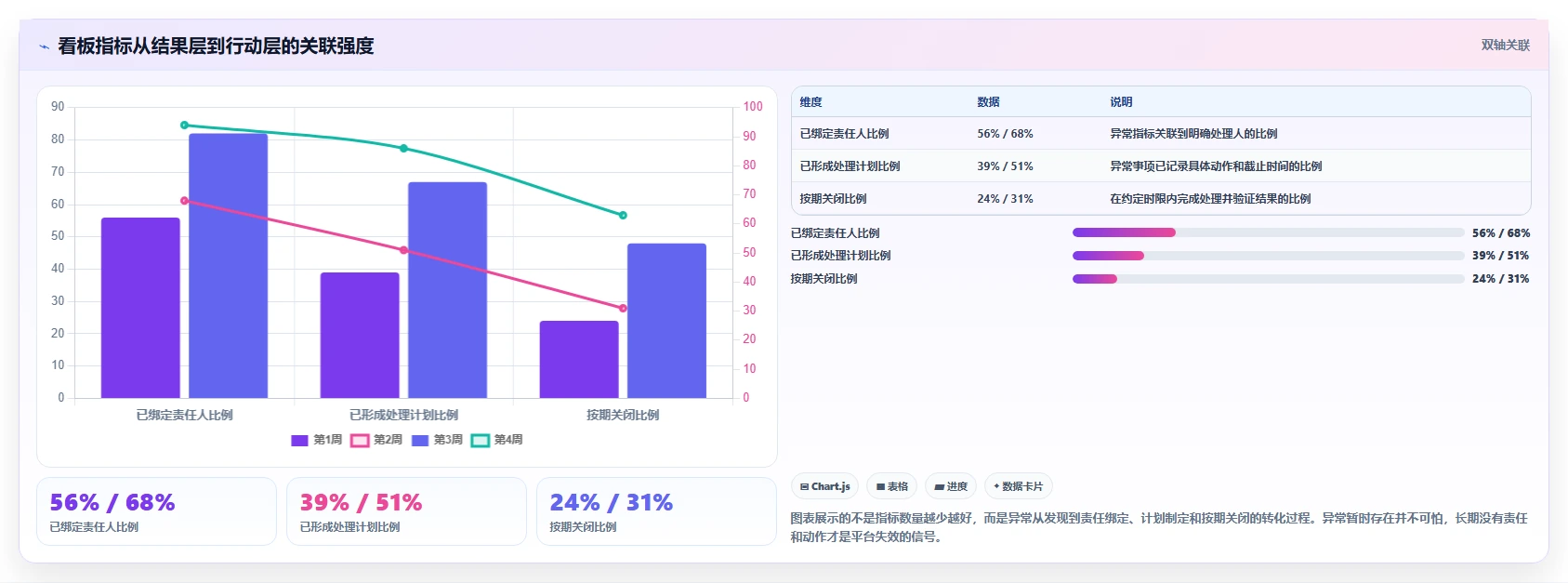Click the teal line point above 已绑定责任人比例
1568x583 pixels.
184,125
